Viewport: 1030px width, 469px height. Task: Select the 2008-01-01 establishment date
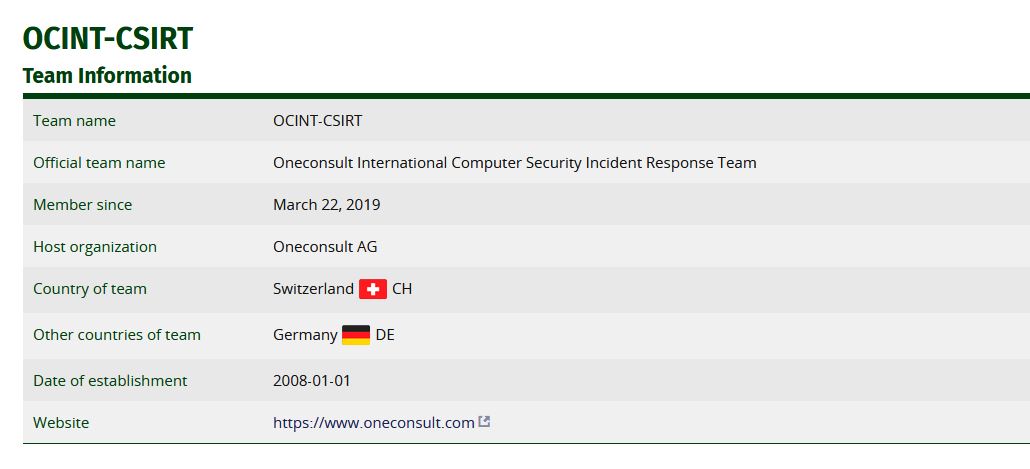[312, 381]
